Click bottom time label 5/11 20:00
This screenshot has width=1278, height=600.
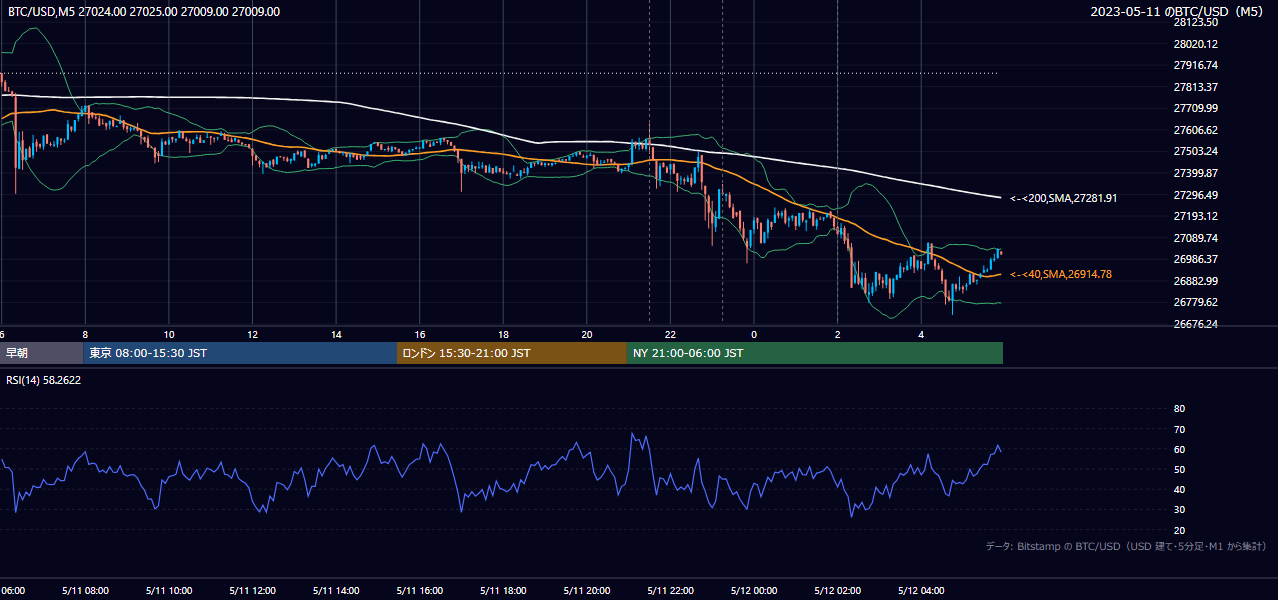coord(587,591)
